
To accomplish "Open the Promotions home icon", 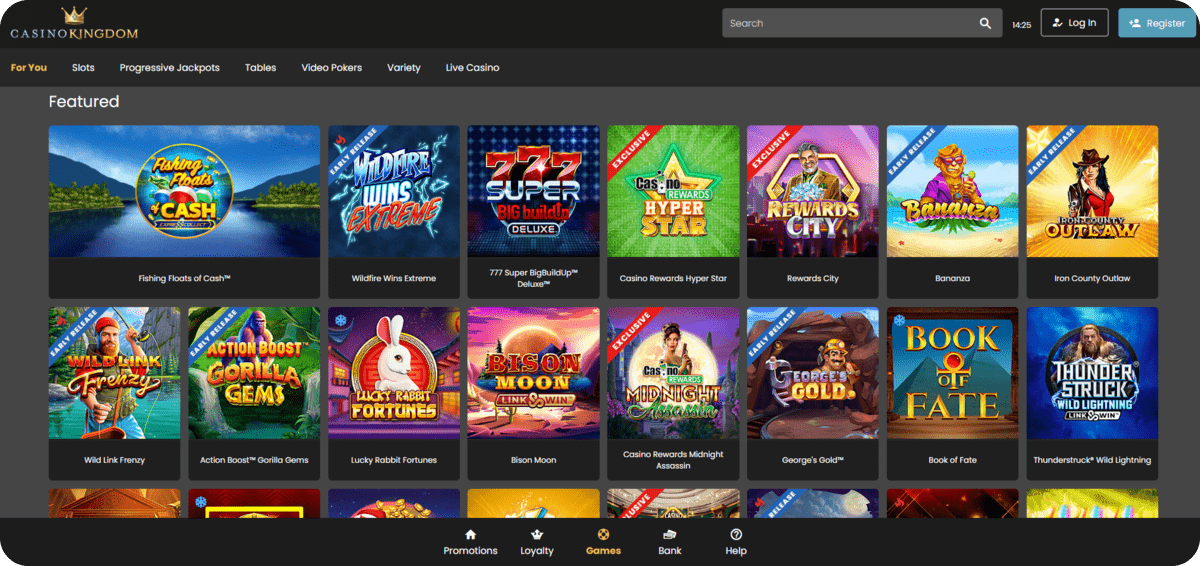I will 470,535.
